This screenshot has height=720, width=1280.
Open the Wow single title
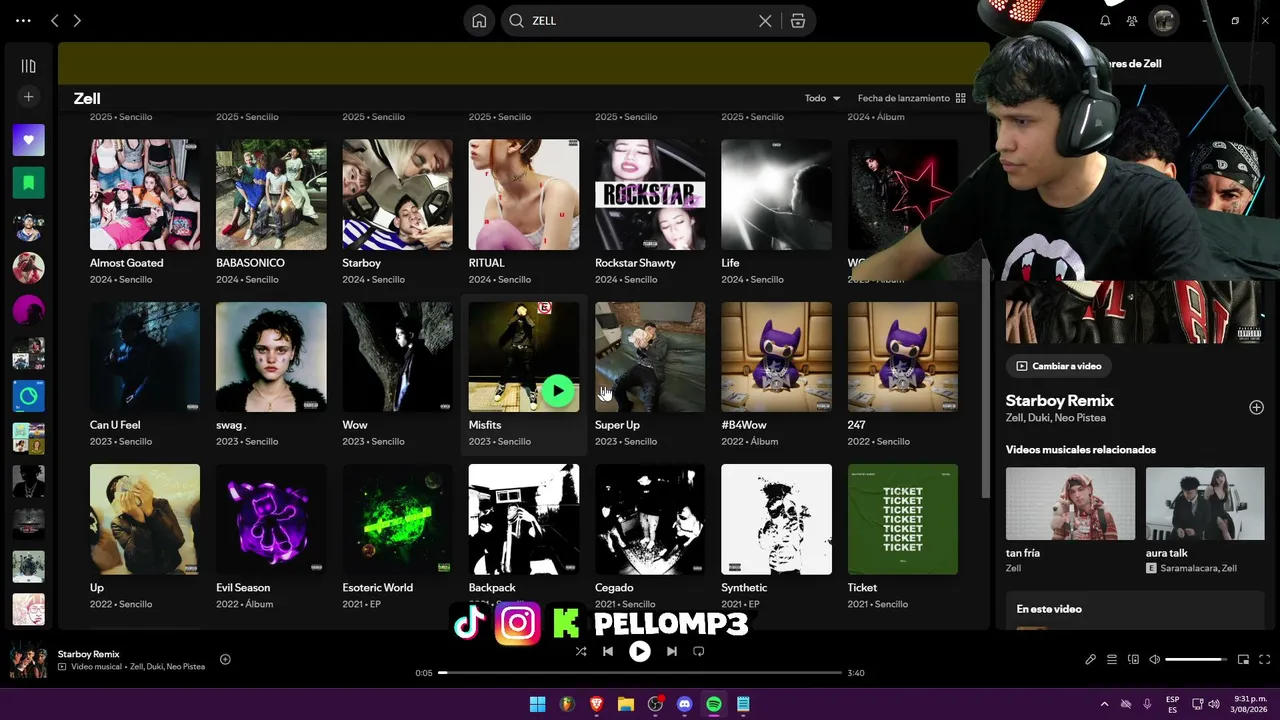point(355,425)
